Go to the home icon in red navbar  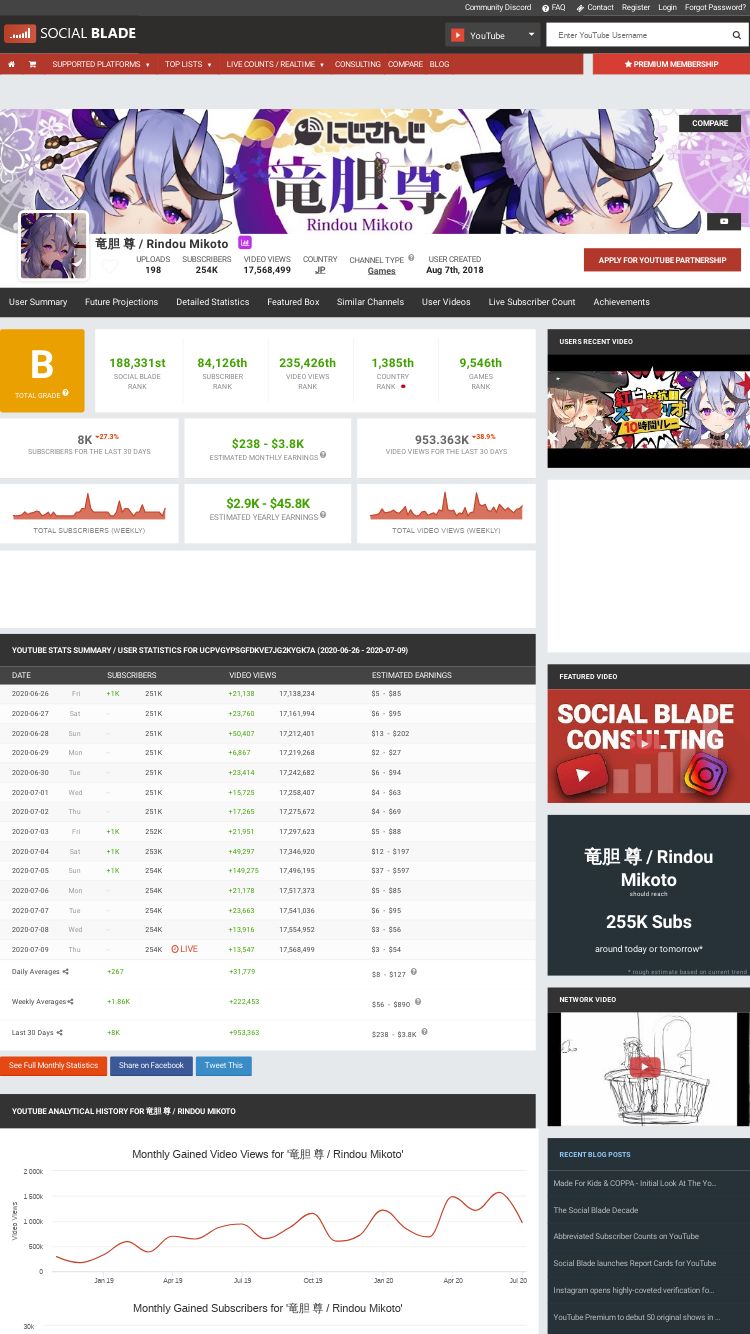pos(11,64)
